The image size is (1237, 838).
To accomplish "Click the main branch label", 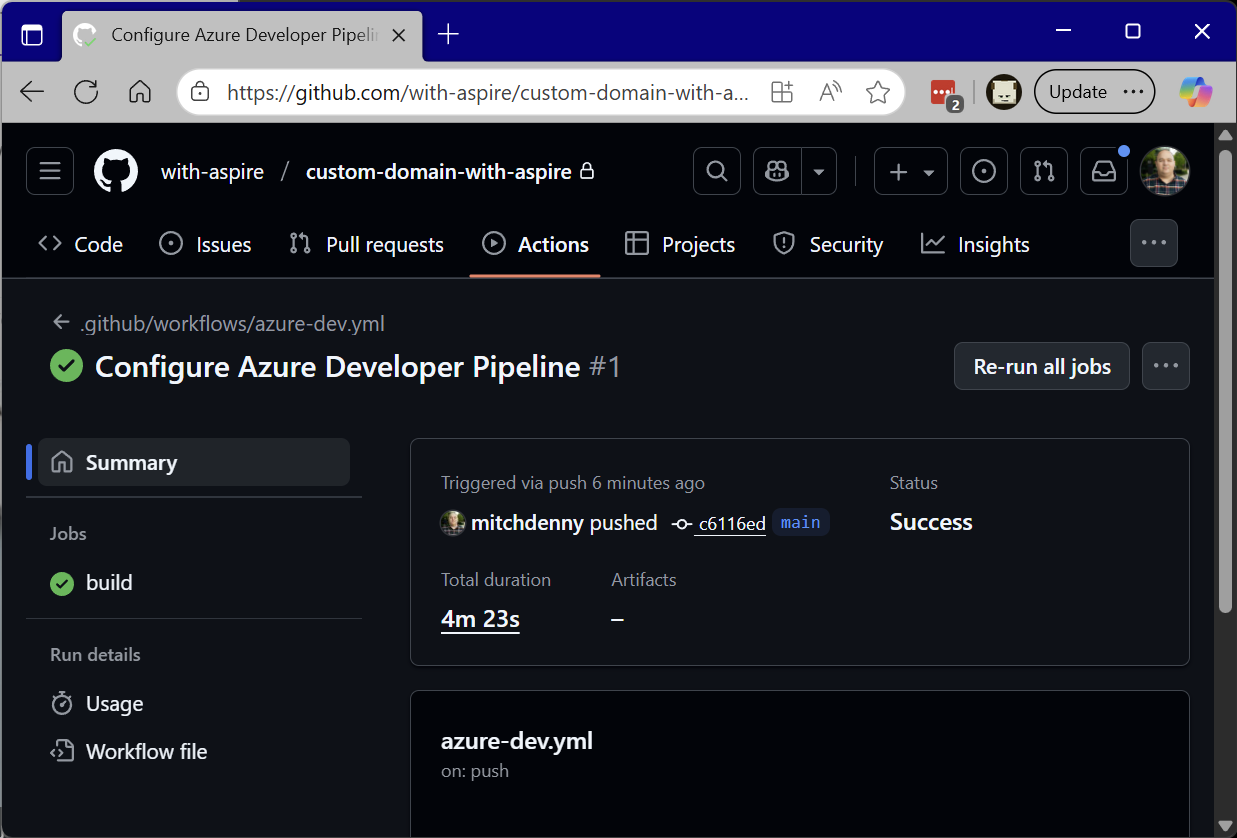I will click(x=801, y=522).
